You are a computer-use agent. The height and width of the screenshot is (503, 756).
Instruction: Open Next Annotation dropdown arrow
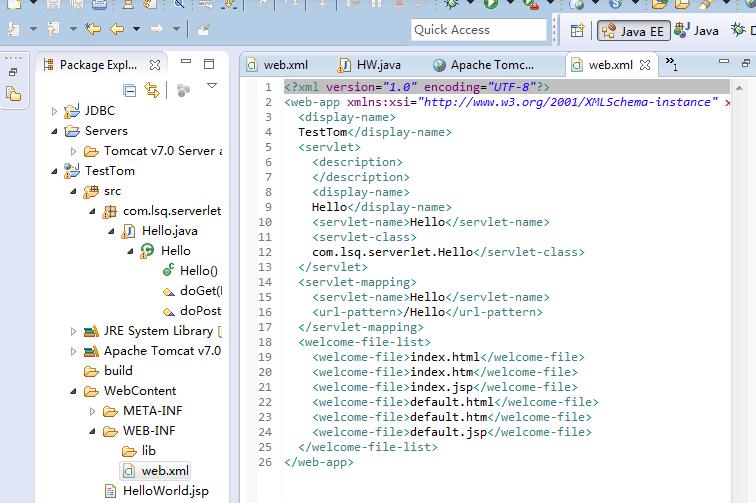coord(33,29)
